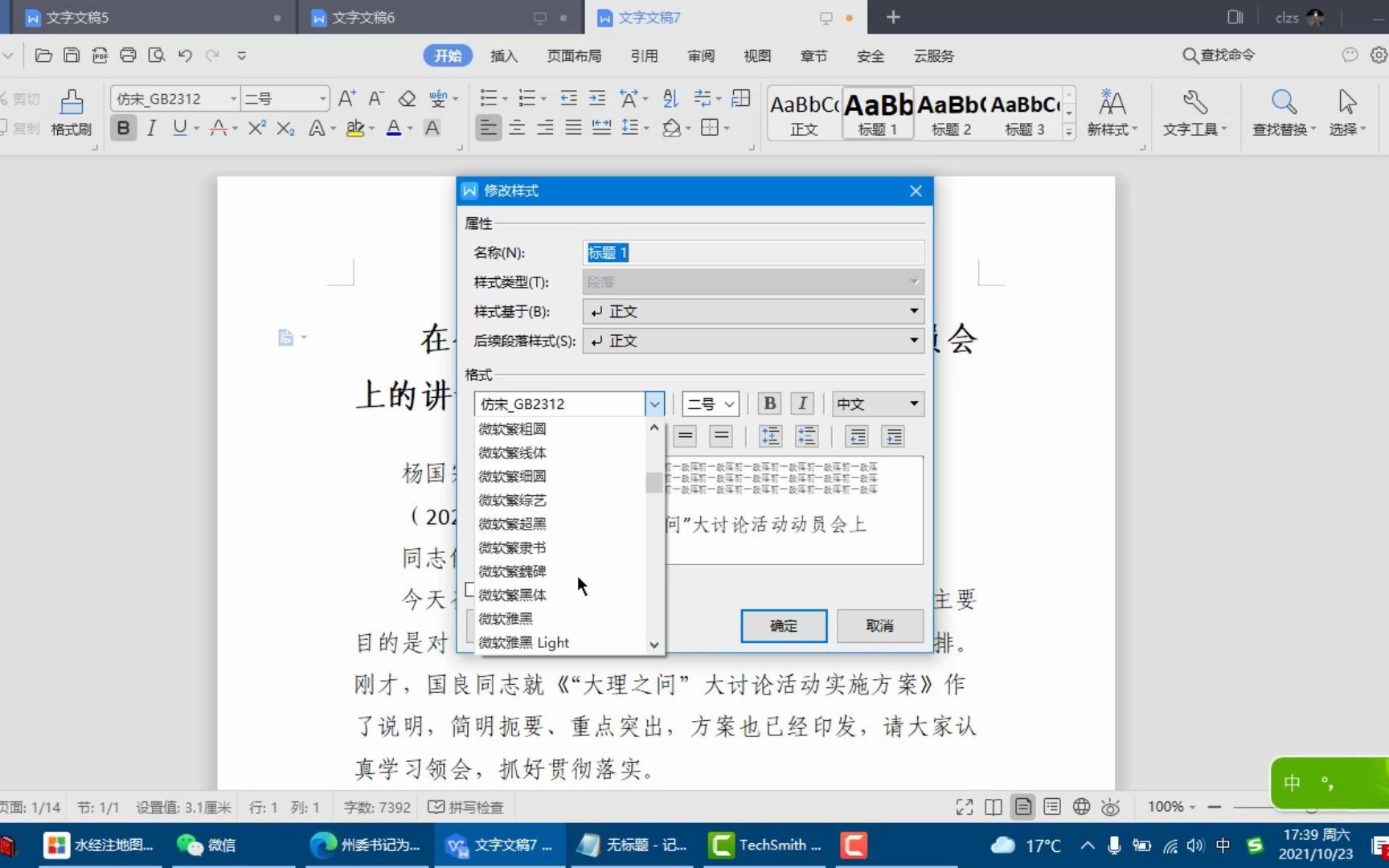Open Find and Replace (查找替换)

pos(1284,113)
